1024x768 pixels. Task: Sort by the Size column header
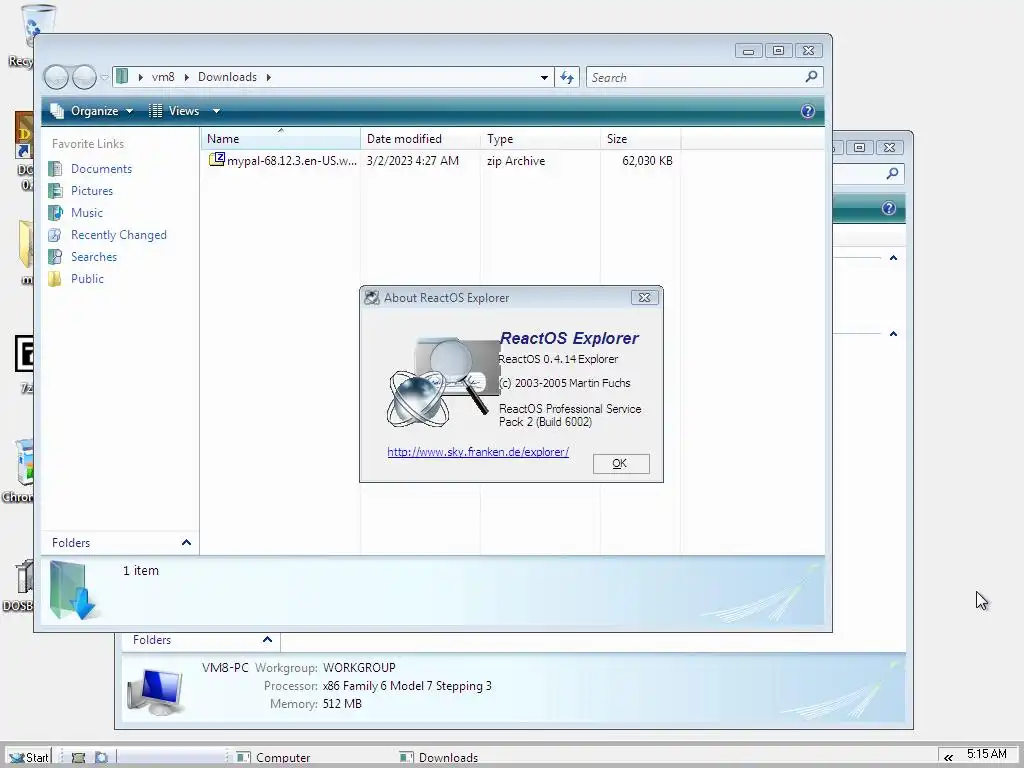coord(640,138)
